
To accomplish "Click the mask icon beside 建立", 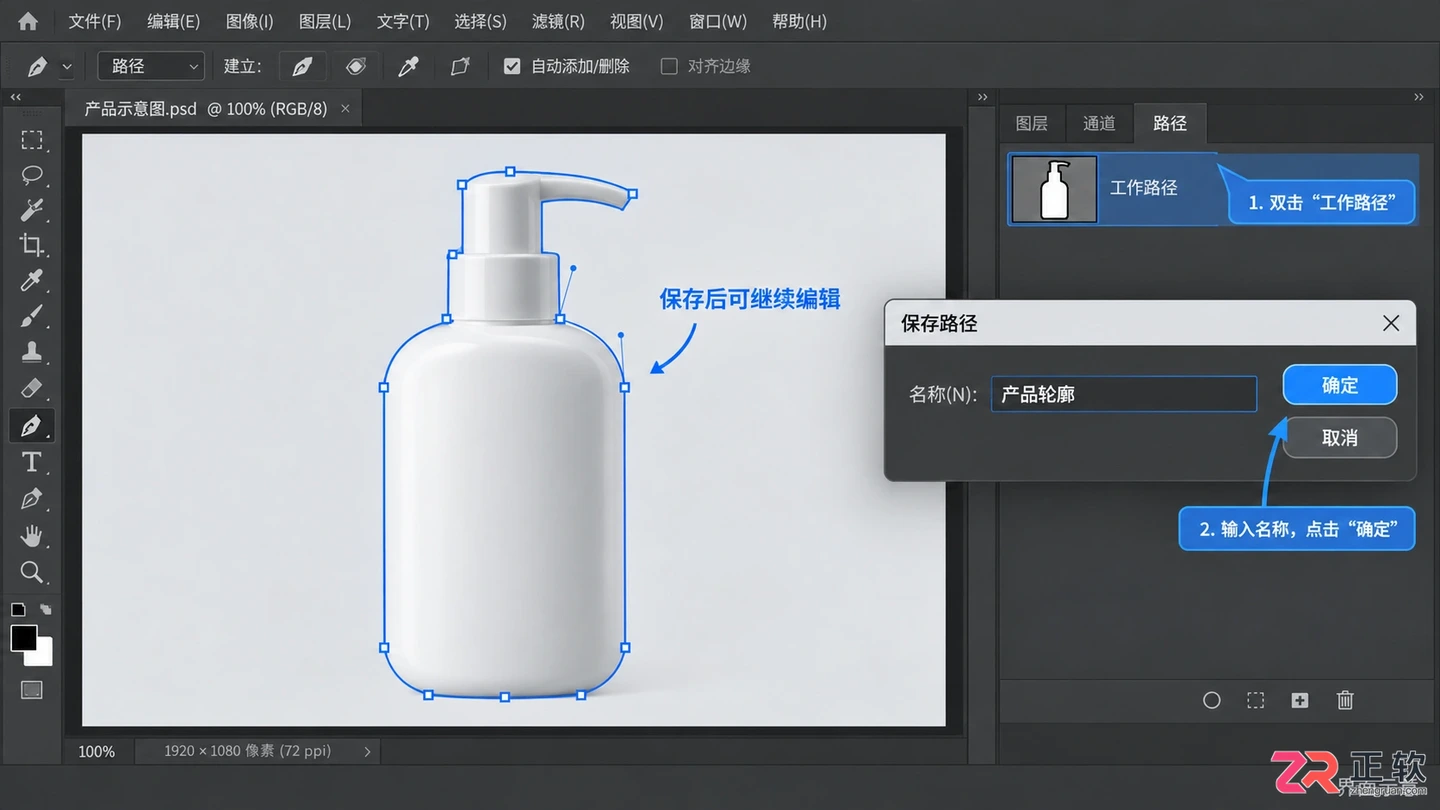I will pos(355,66).
